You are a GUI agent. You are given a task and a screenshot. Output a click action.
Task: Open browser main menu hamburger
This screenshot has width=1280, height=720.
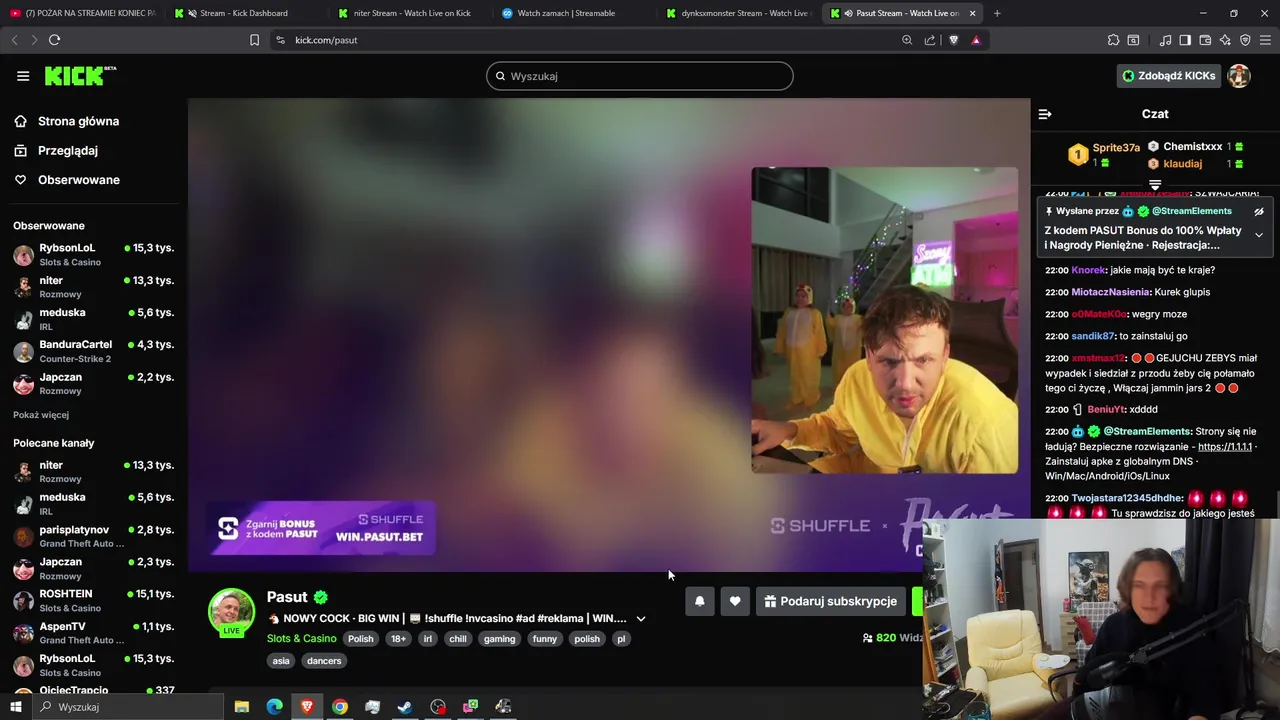click(x=1265, y=40)
